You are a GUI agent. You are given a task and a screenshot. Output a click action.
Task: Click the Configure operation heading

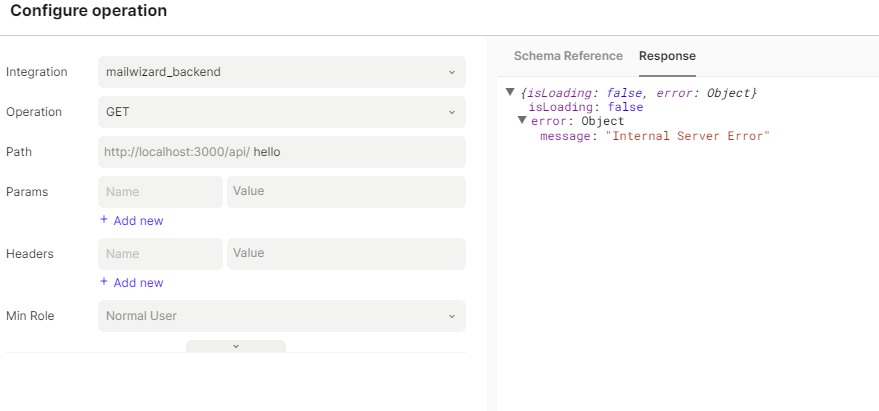[89, 11]
